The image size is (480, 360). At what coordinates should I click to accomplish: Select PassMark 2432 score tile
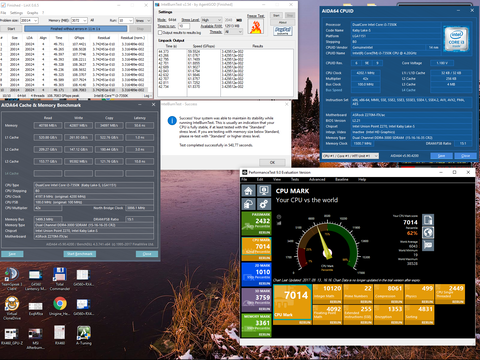point(256,224)
